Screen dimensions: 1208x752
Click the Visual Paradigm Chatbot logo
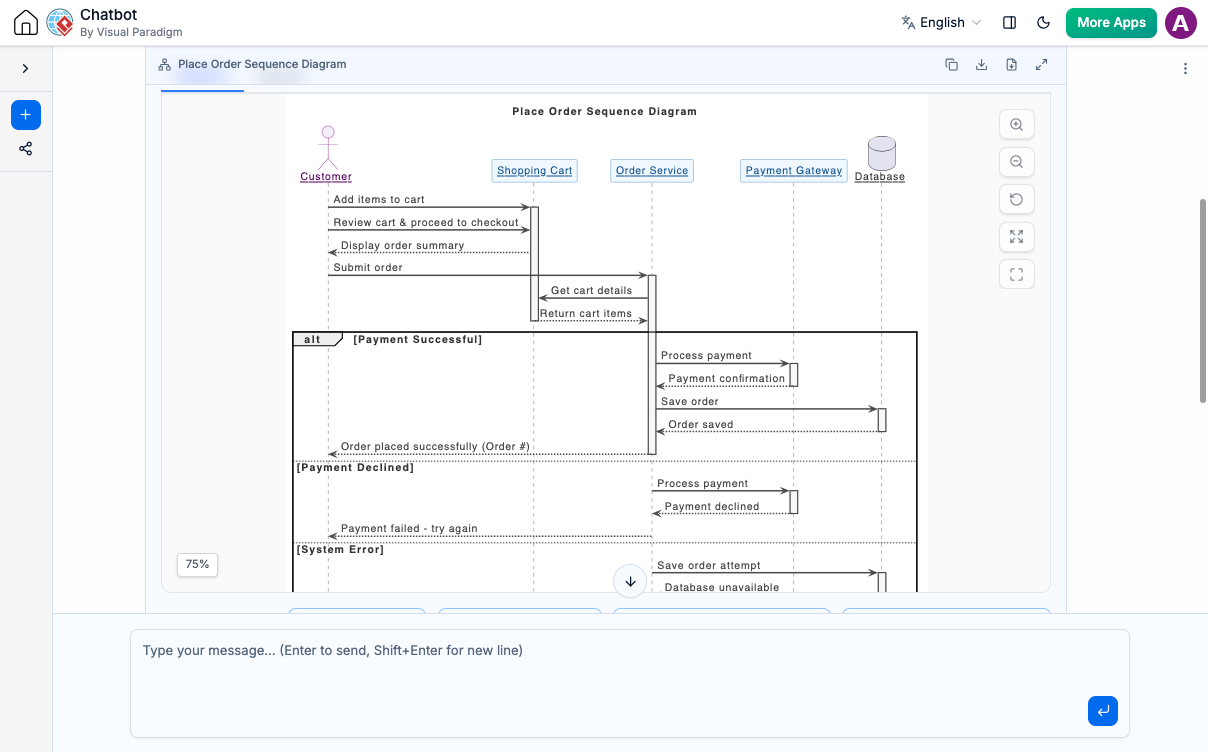(61, 23)
